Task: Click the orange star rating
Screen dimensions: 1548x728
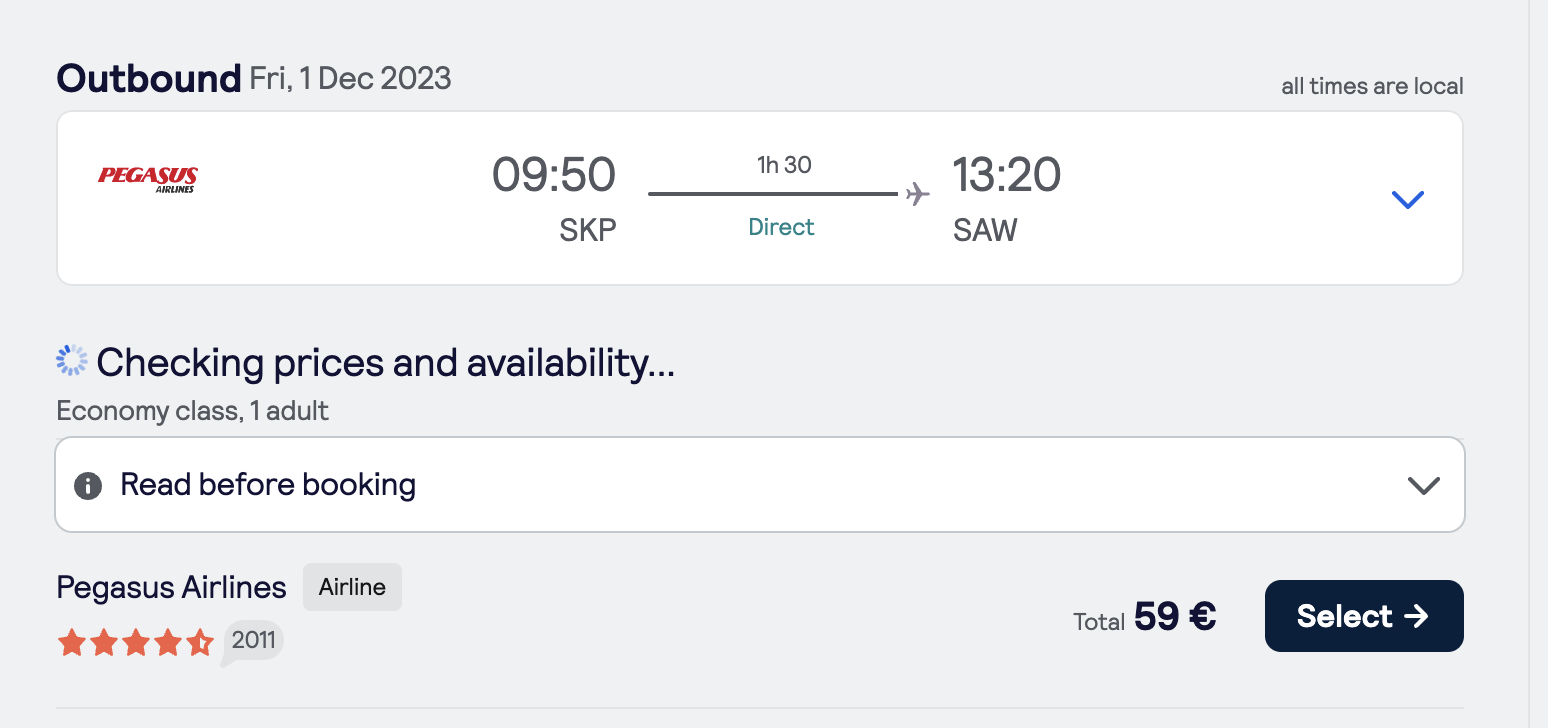Action: pyautogui.click(x=135, y=642)
